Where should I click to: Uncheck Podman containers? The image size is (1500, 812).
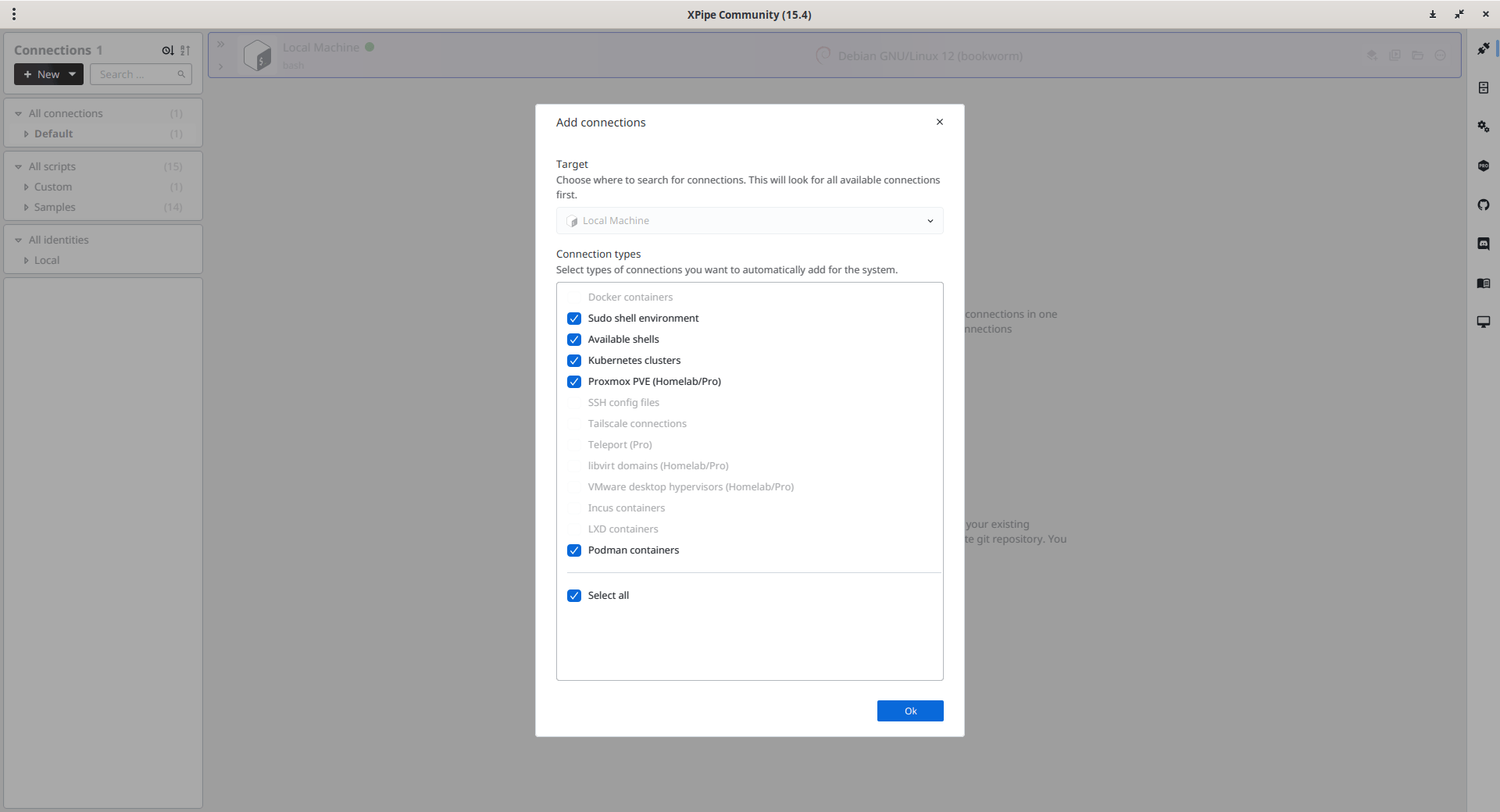[x=574, y=550]
